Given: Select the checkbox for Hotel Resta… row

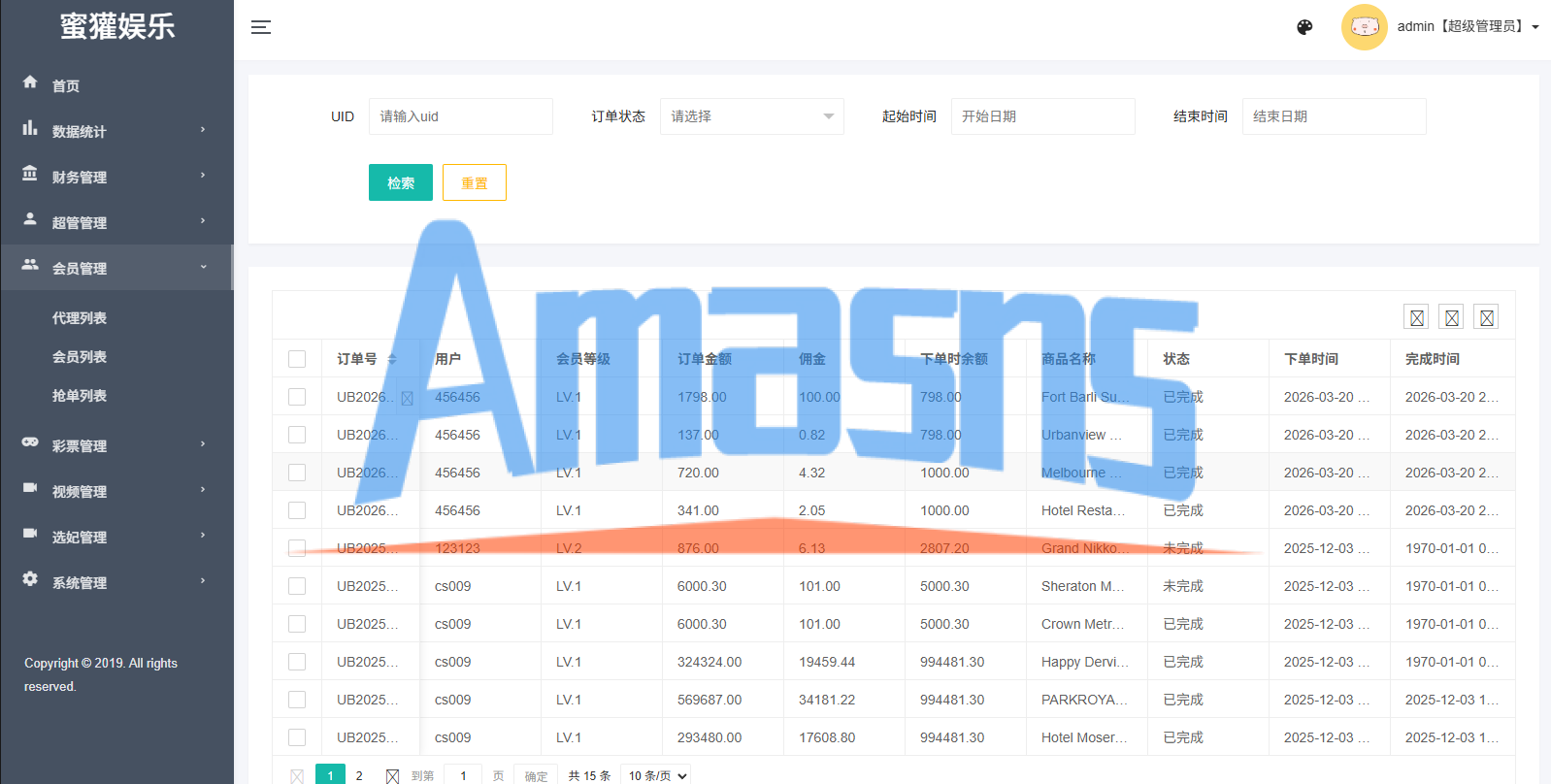Looking at the screenshot, I should tap(297, 510).
